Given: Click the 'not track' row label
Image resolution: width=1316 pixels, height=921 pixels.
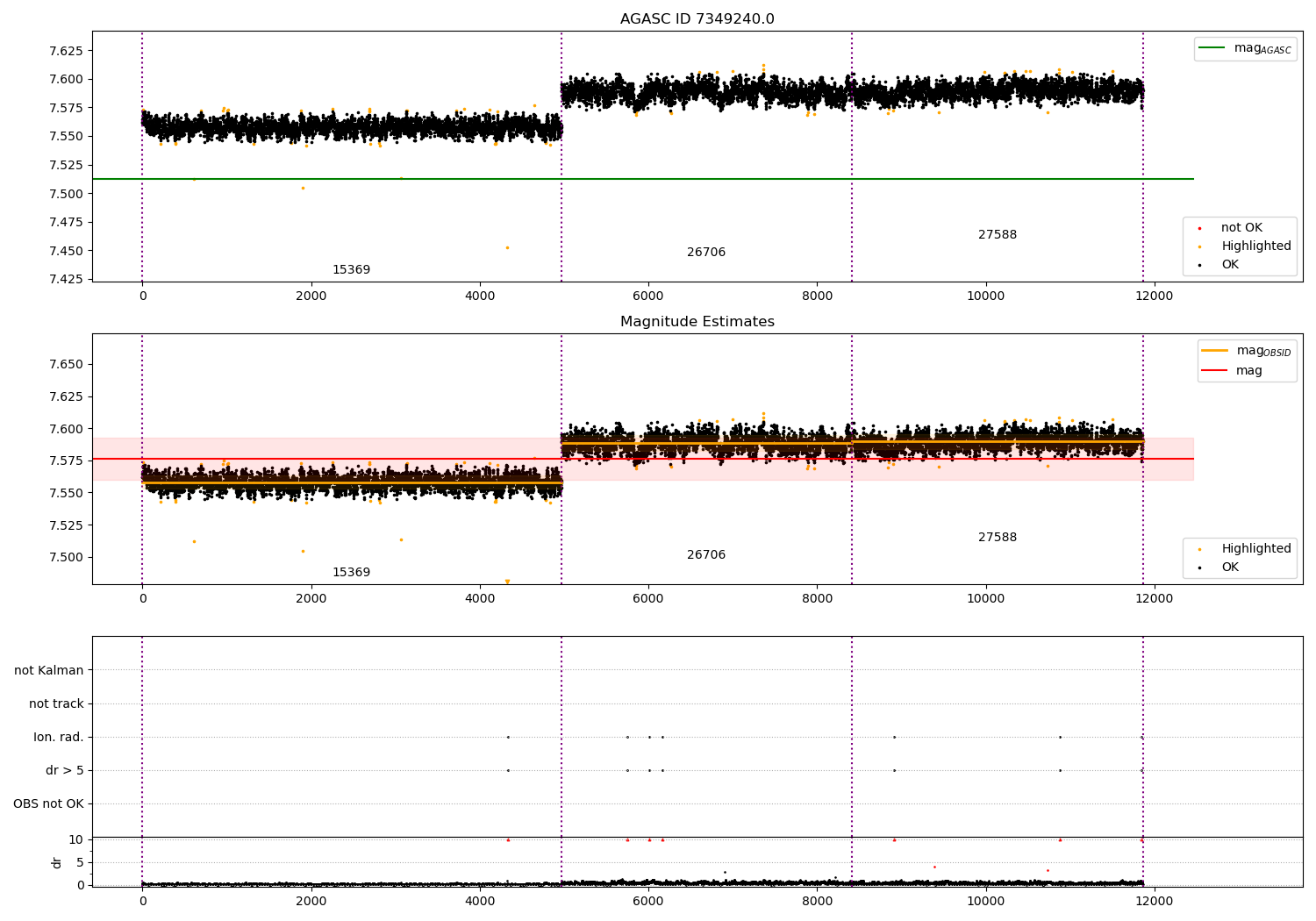Looking at the screenshot, I should pos(56,704).
